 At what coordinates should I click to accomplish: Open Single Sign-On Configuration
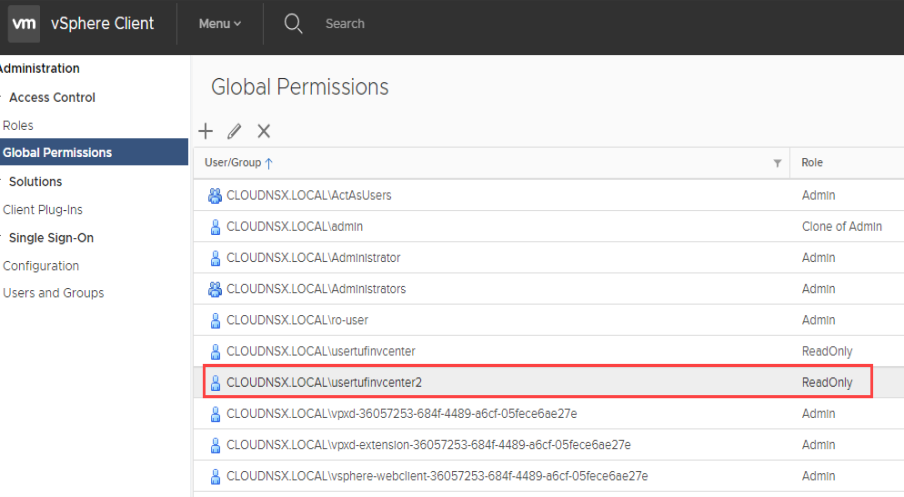pos(41,266)
